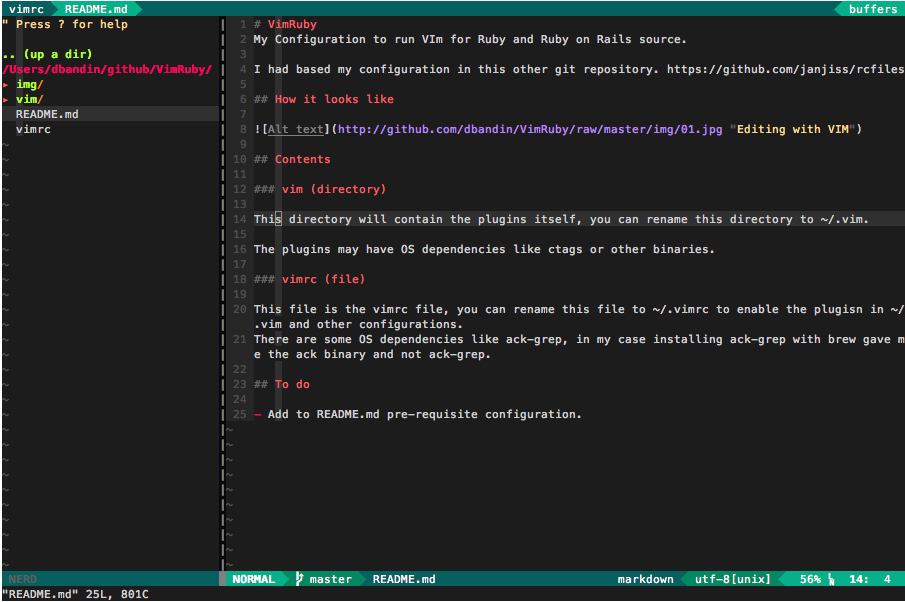The height and width of the screenshot is (602, 905).
Task: Click the master branch name in statusline
Action: 330,579
